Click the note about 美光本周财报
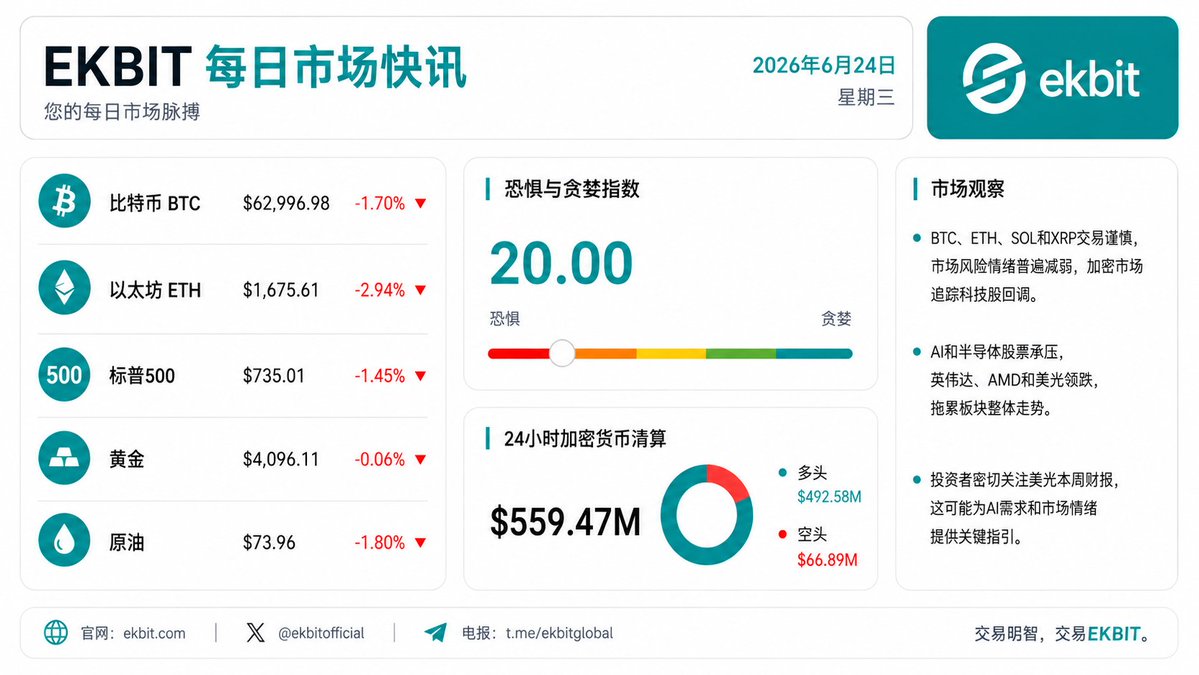The image size is (1199, 675). [1025, 508]
